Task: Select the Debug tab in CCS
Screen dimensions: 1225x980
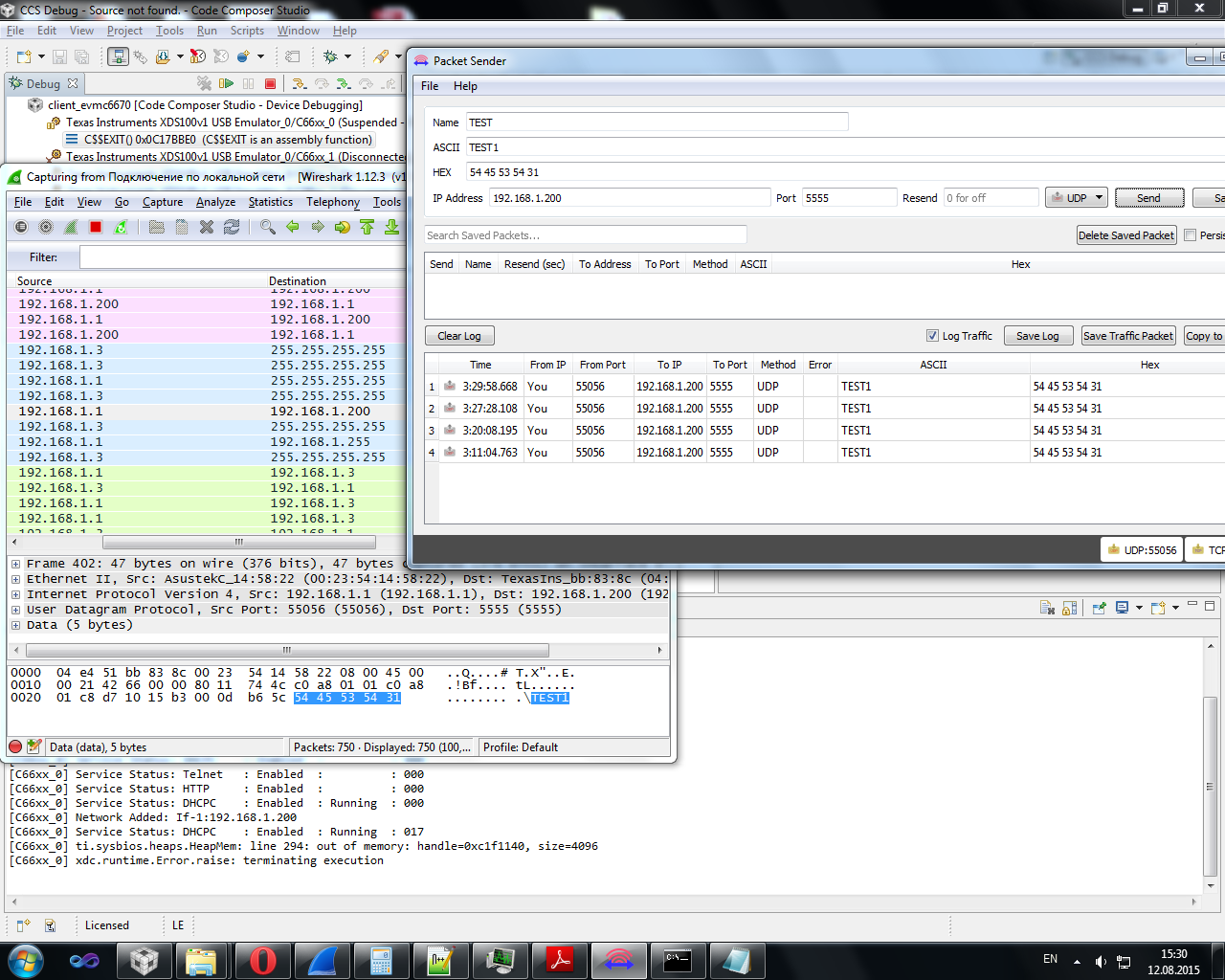Action: [x=43, y=83]
